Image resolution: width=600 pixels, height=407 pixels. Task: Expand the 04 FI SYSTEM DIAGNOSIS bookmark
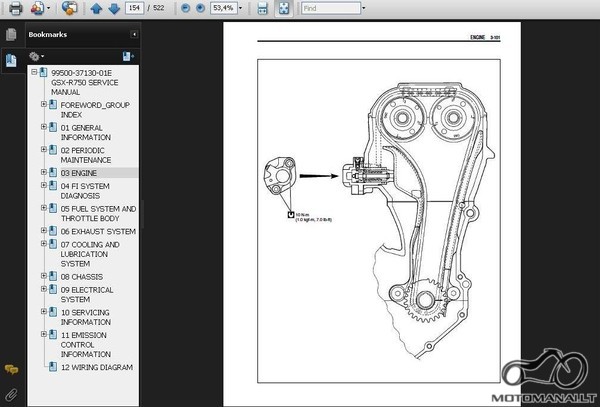point(44,185)
